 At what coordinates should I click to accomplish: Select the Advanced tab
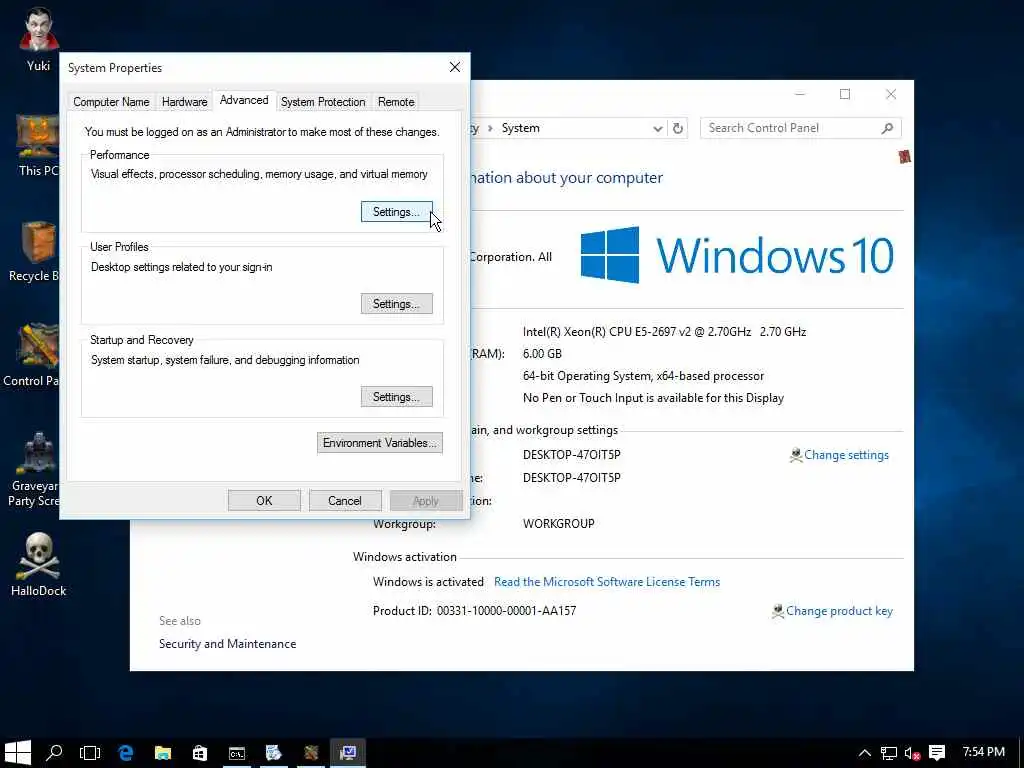click(244, 100)
